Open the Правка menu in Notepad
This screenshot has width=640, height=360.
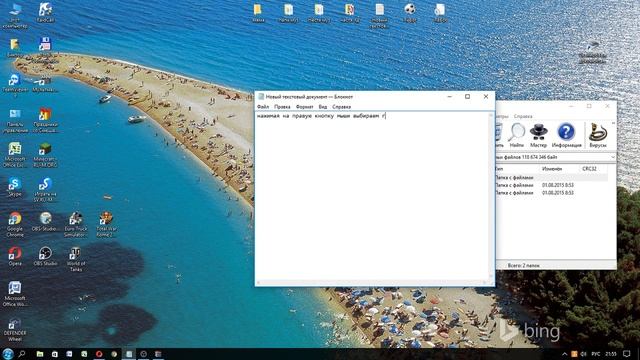282,107
